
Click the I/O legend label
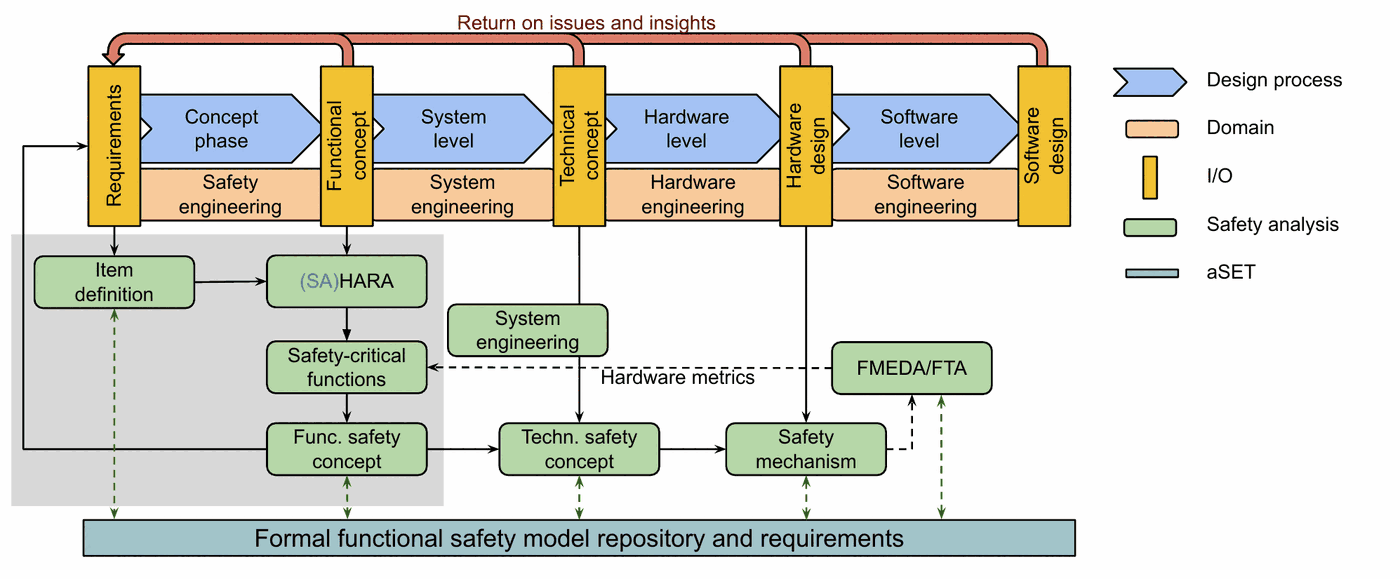[x=1220, y=176]
